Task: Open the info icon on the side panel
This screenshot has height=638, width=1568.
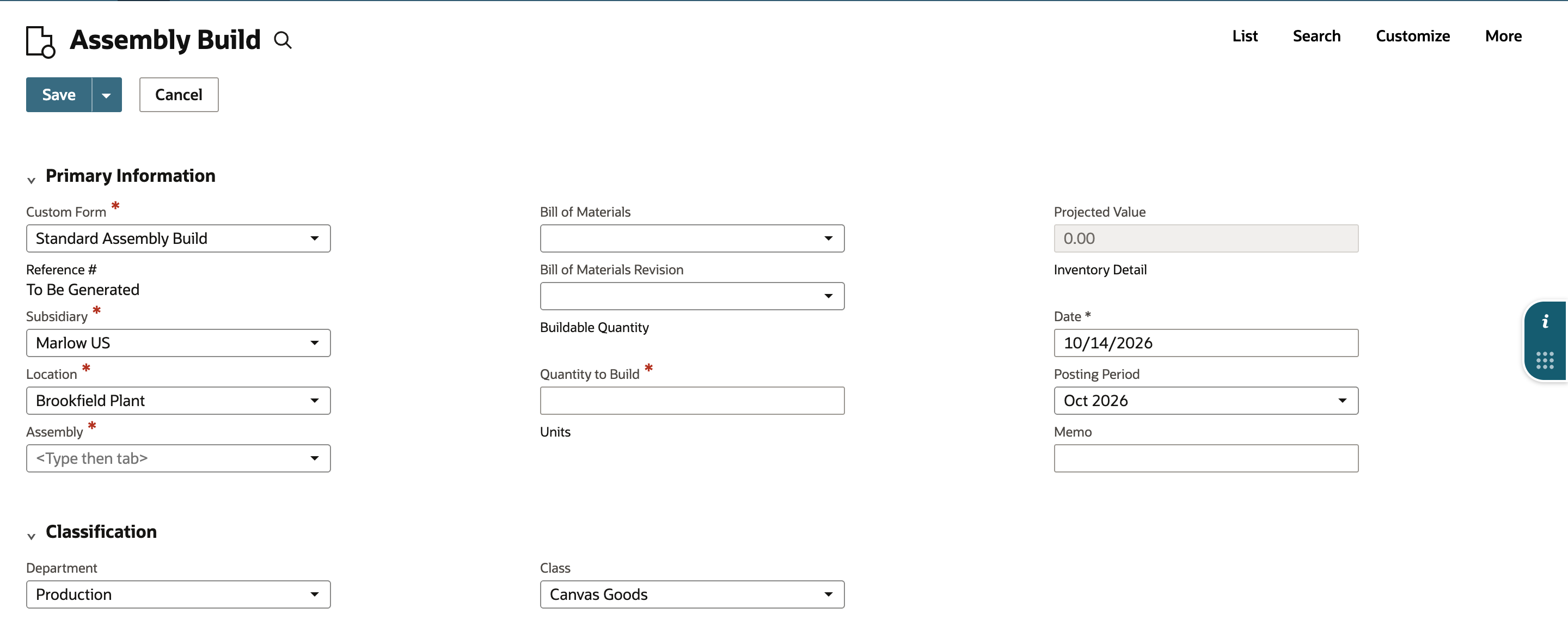Action: tap(1545, 321)
